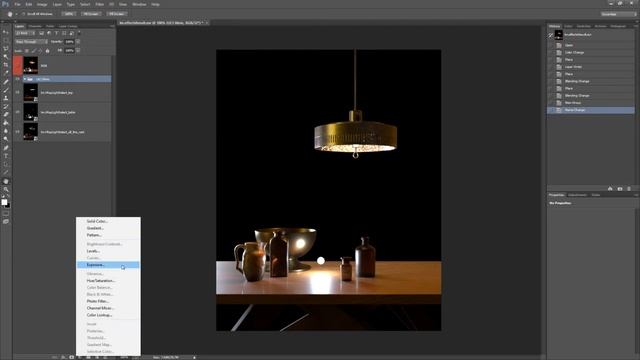Open the History panel flyout menu

coord(636,26)
